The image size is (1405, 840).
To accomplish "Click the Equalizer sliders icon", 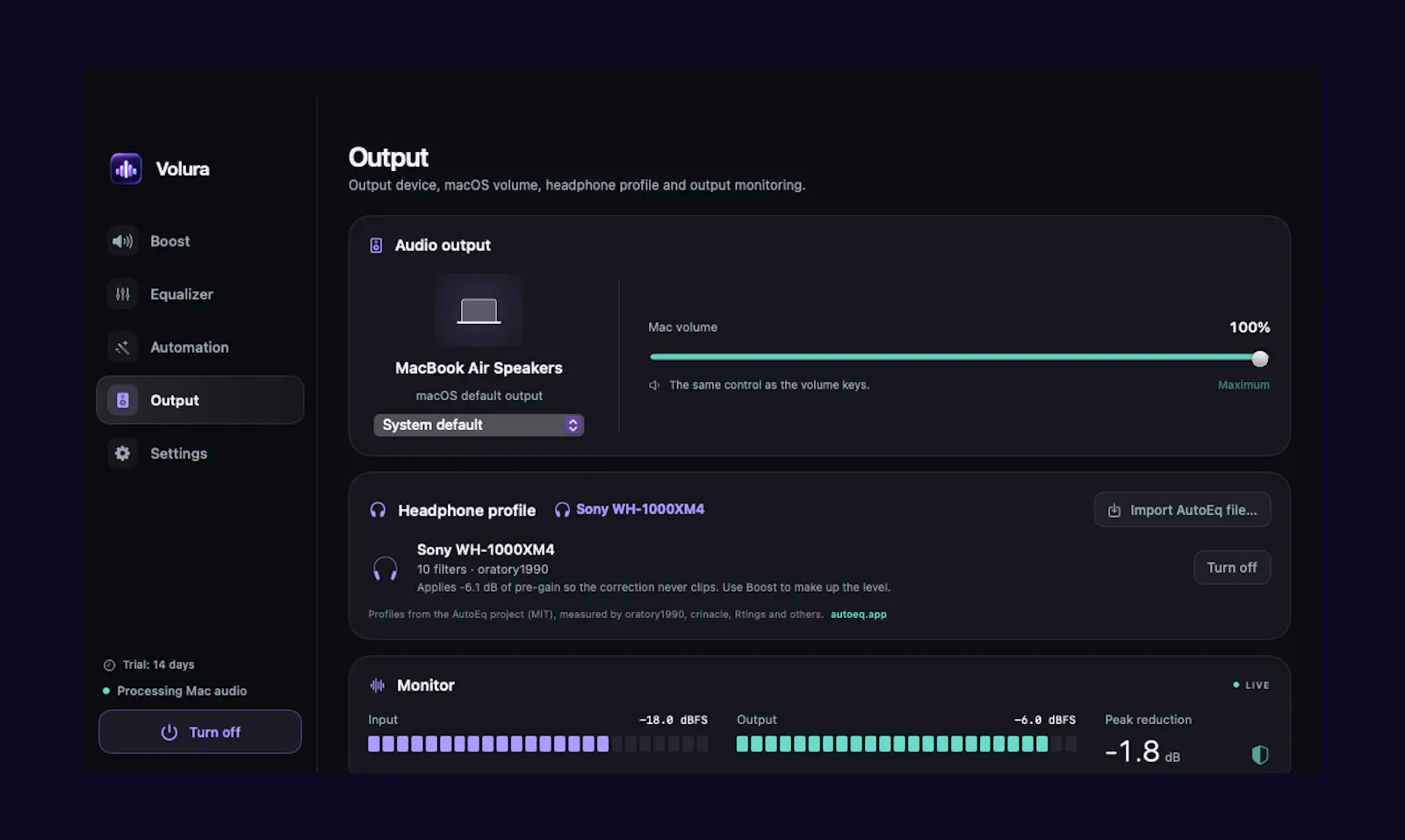I will 123,294.
